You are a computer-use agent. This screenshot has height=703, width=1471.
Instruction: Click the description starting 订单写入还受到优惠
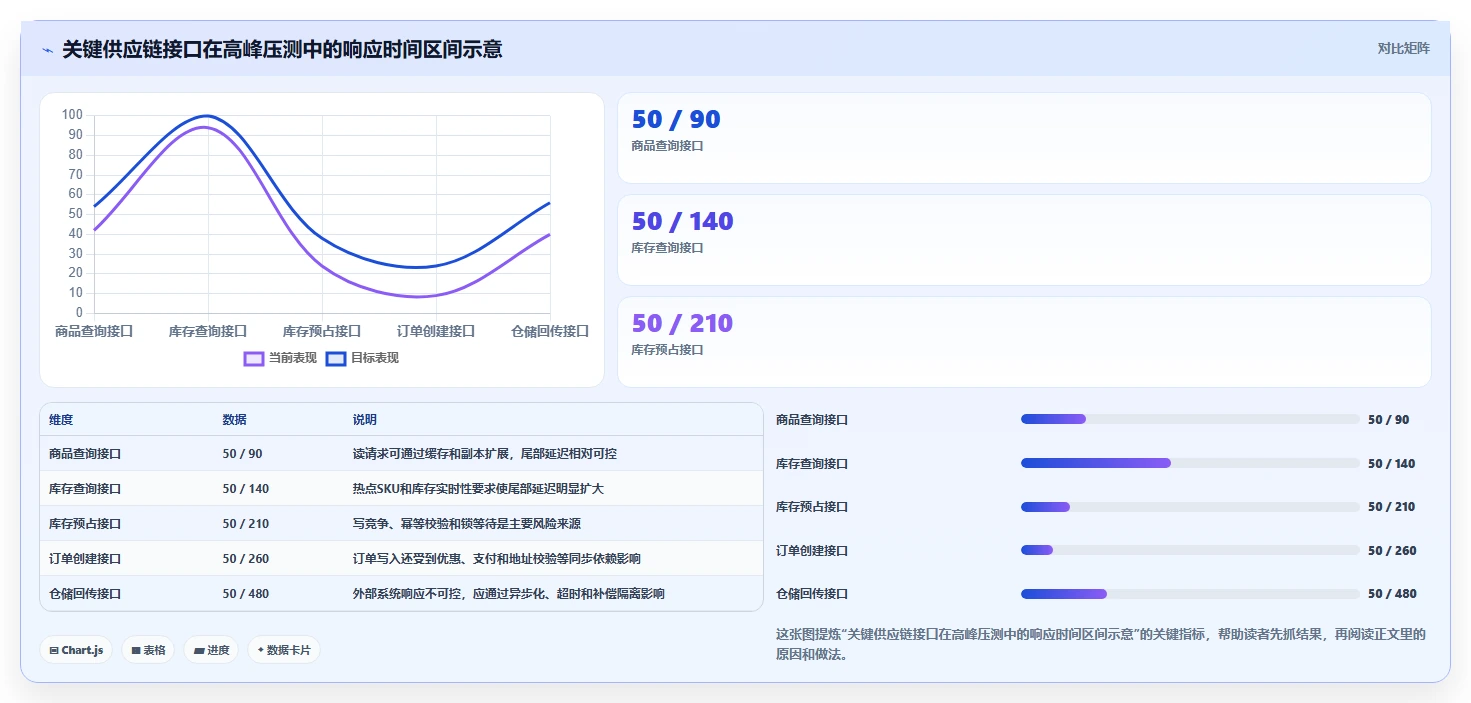(497, 559)
